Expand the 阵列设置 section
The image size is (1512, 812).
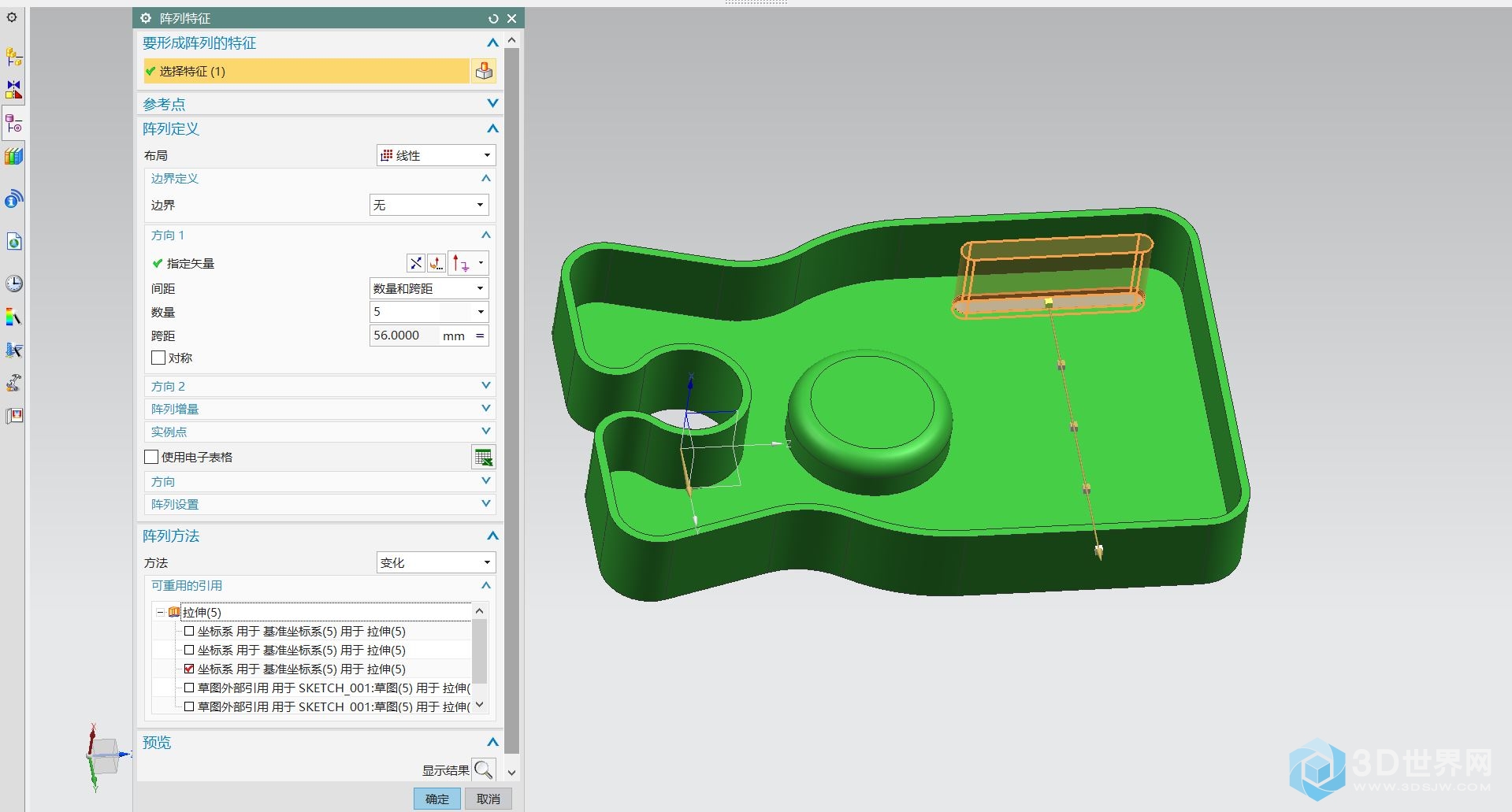(x=486, y=503)
